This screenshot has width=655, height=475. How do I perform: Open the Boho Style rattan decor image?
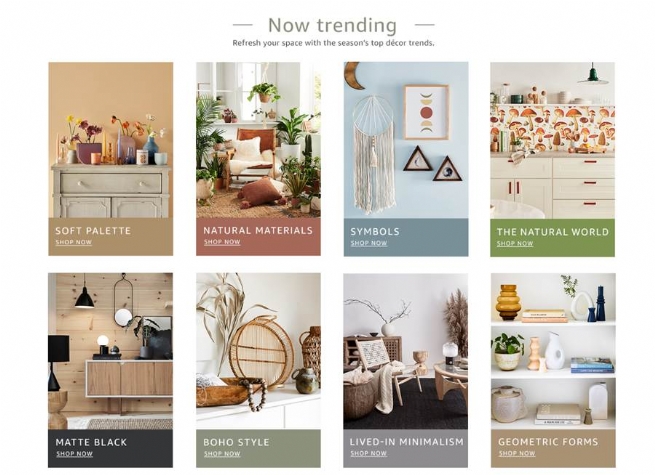[258, 351]
